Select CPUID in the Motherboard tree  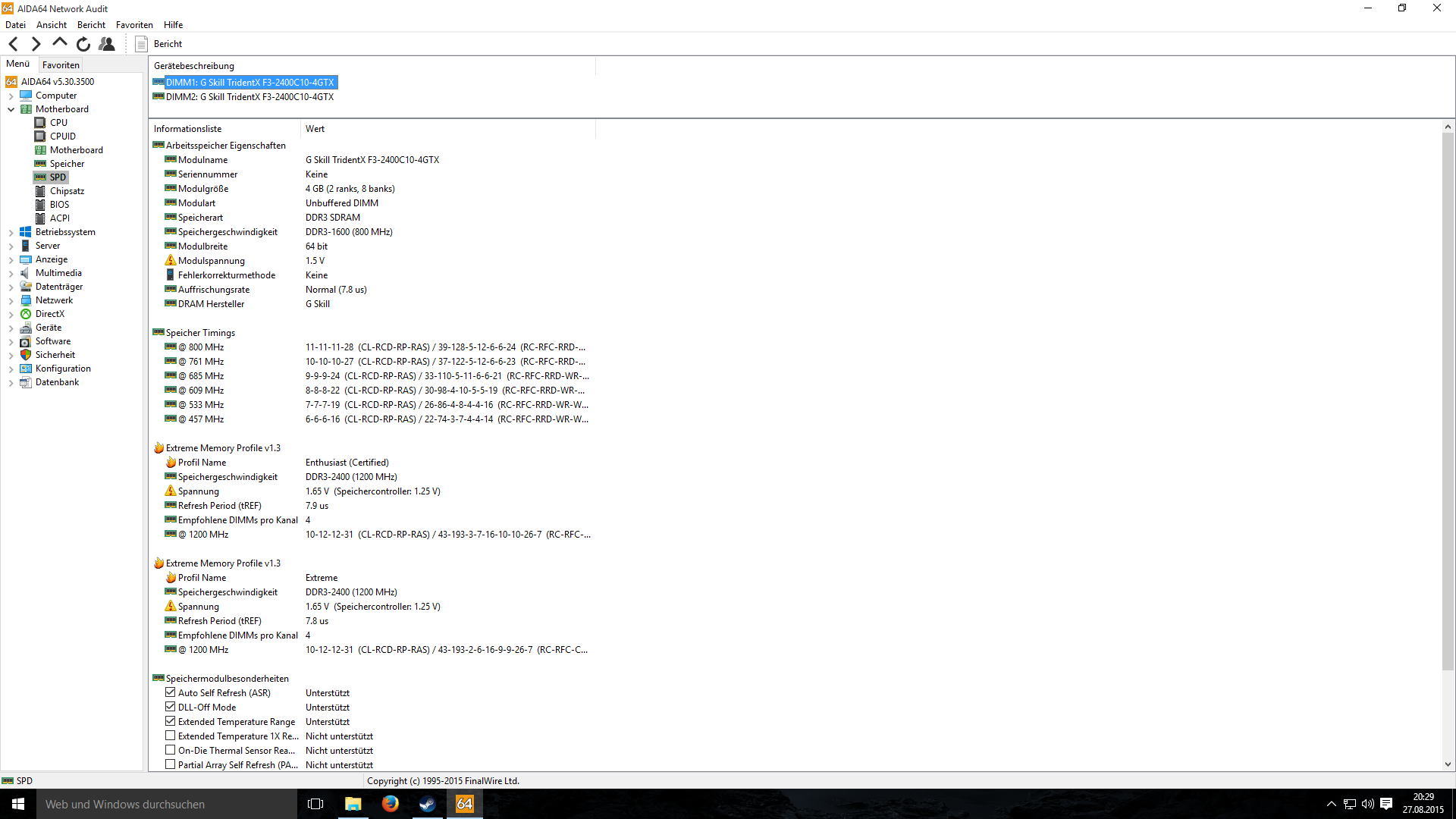(x=62, y=136)
